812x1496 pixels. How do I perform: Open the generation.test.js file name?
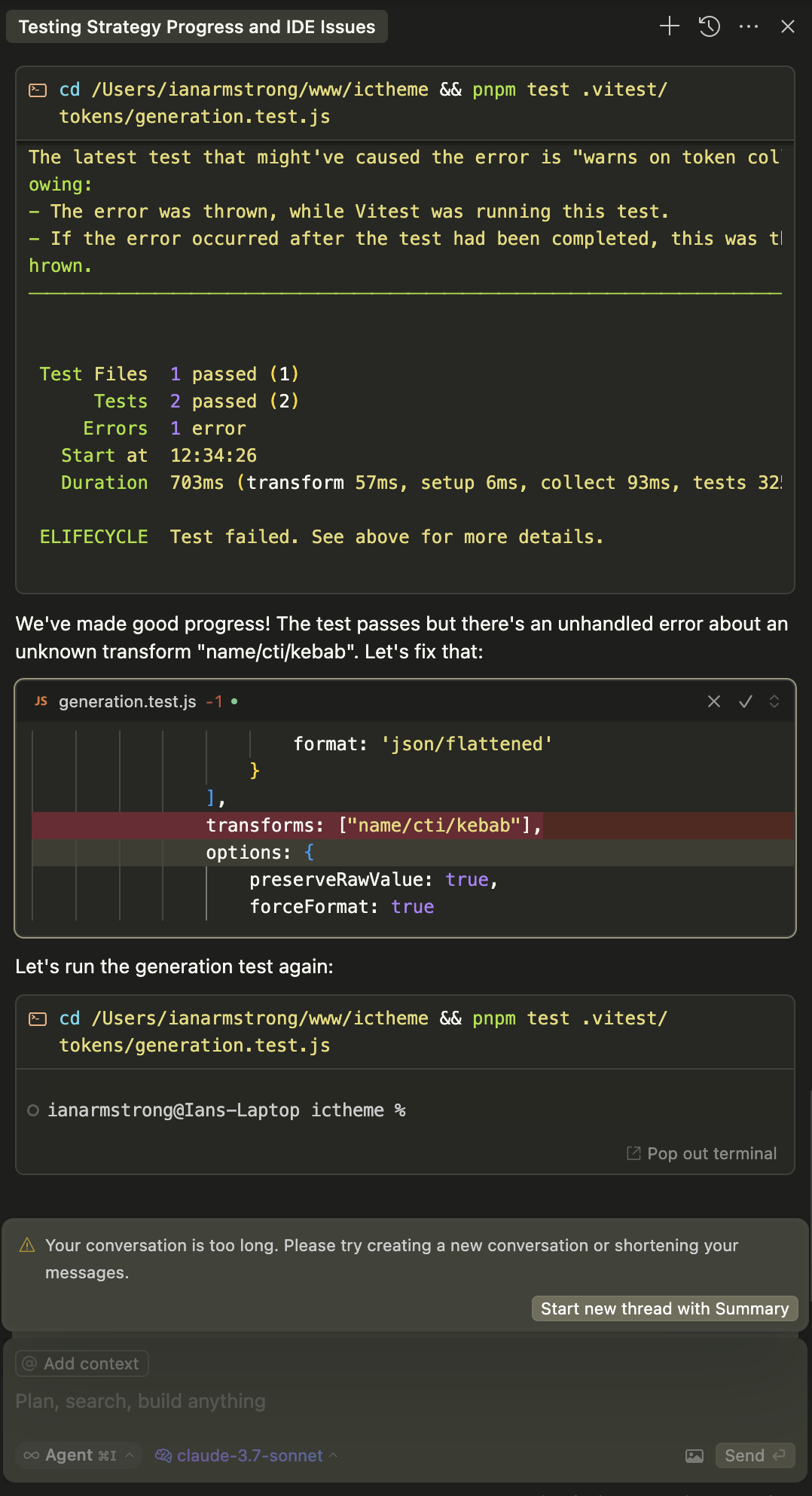127,701
